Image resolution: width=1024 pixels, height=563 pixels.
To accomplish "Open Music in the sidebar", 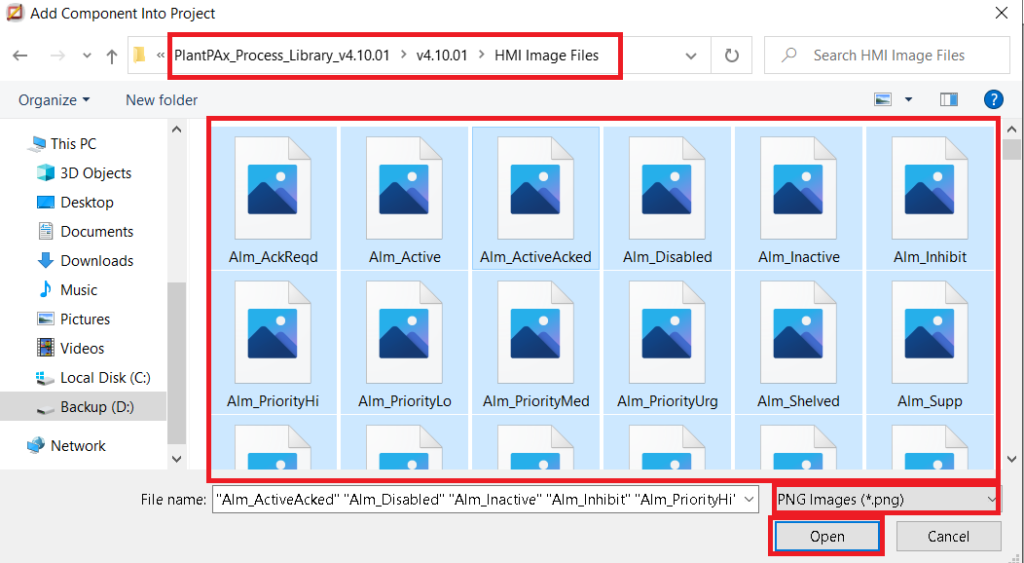I will pos(67,290).
